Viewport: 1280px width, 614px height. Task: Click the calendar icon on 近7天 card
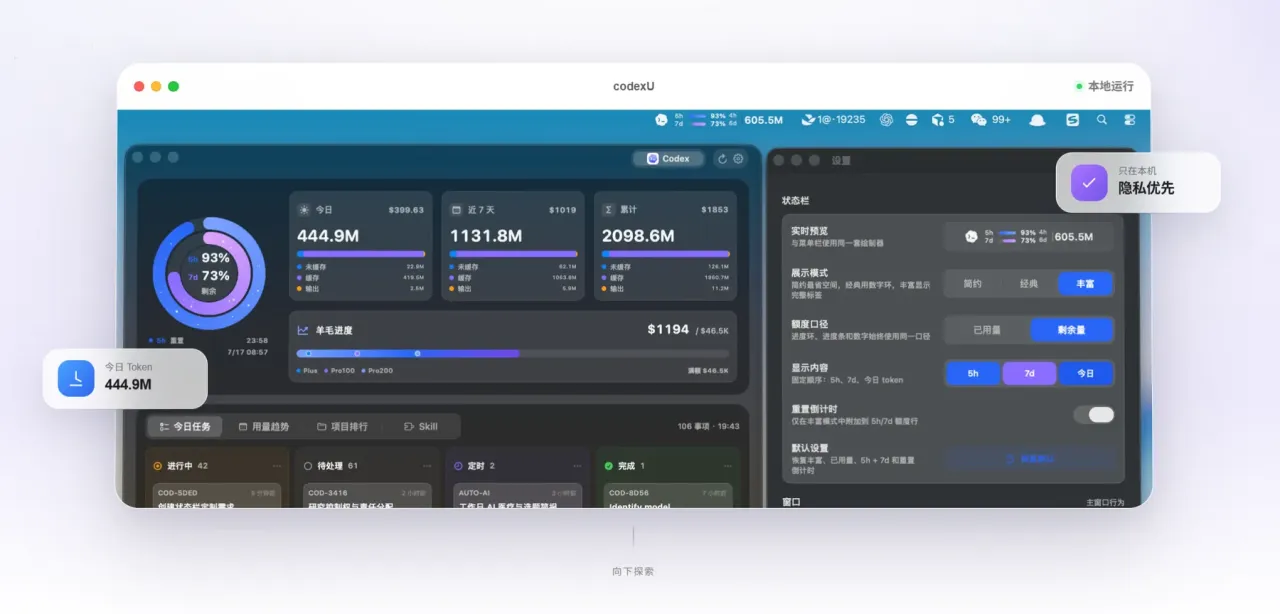[456, 210]
